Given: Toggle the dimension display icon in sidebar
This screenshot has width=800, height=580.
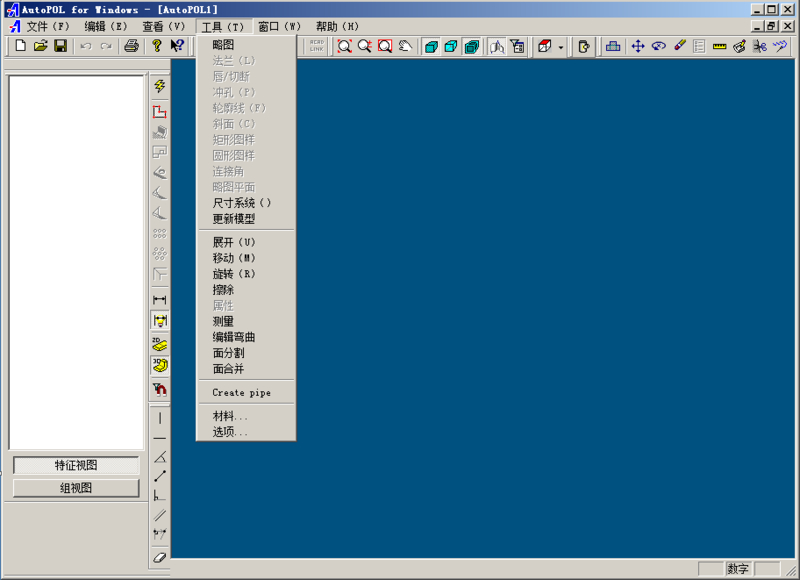Looking at the screenshot, I should (x=159, y=320).
